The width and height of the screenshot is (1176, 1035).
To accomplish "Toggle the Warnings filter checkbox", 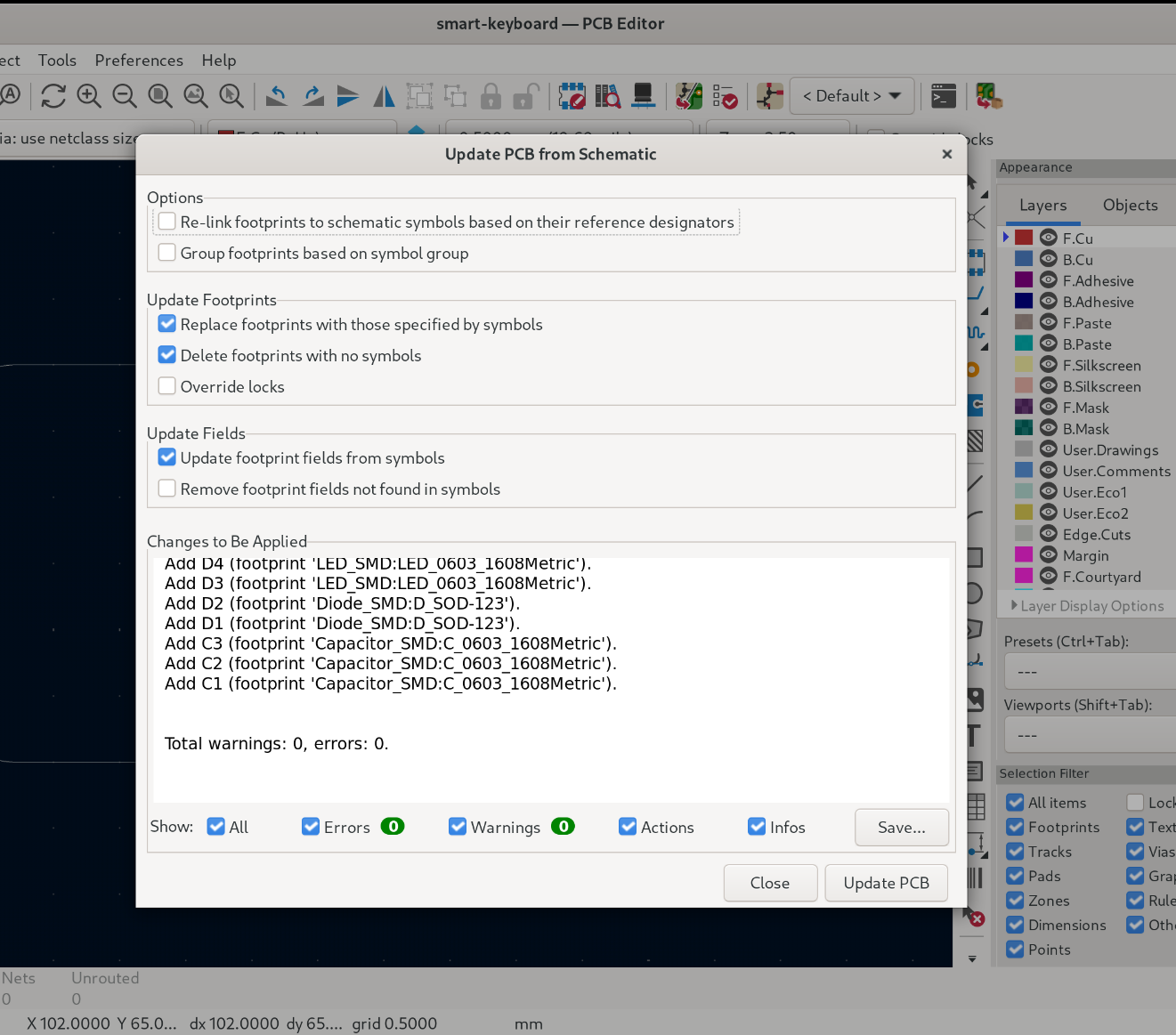I will 458,826.
